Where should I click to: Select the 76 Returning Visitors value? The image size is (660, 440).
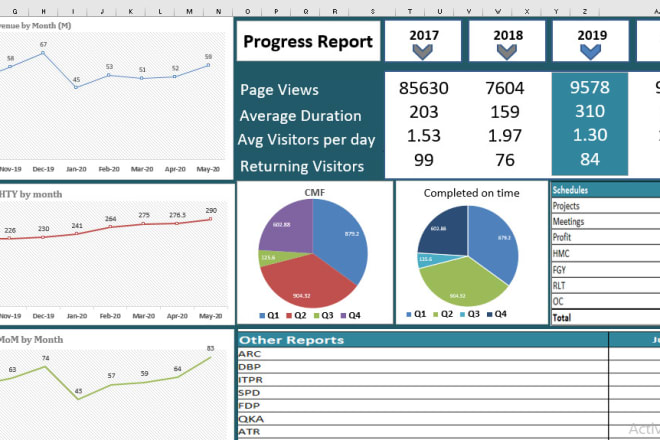pyautogui.click(x=505, y=160)
